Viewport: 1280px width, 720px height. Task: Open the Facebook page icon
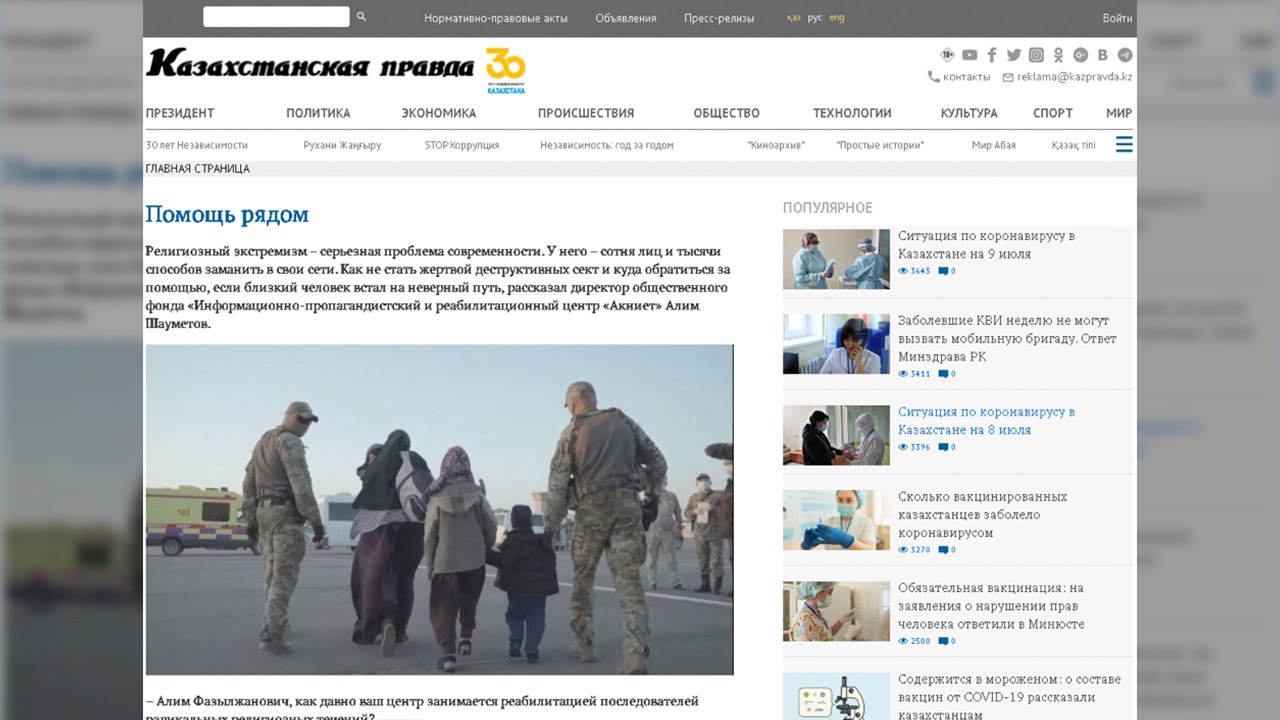[992, 55]
